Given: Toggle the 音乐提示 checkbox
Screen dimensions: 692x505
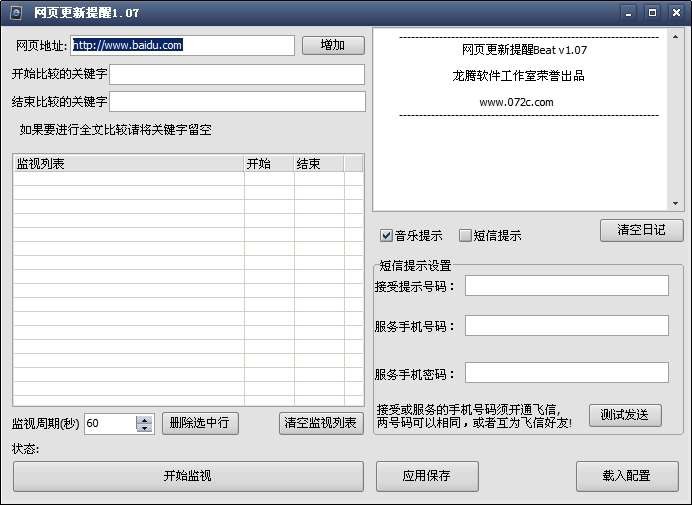Looking at the screenshot, I should point(386,236).
